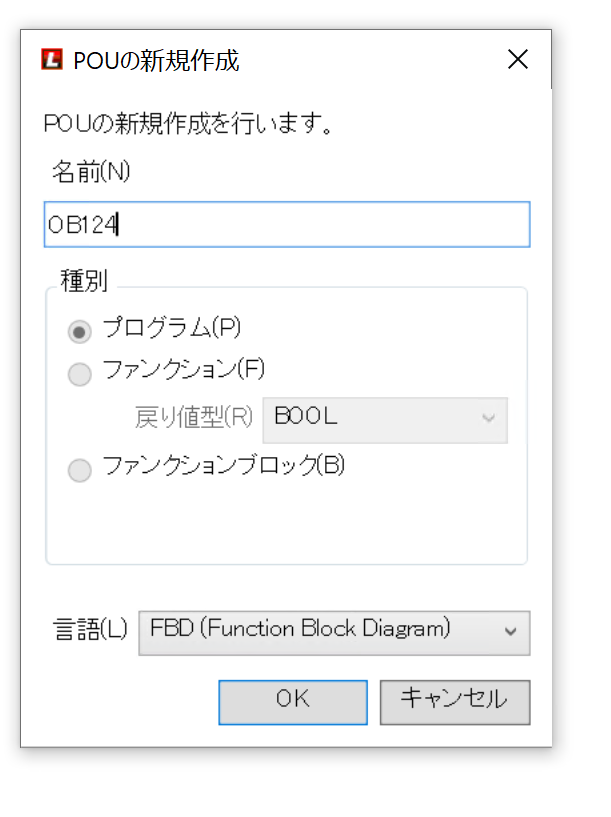Click the 戻り値型(R) label

pos(194,418)
